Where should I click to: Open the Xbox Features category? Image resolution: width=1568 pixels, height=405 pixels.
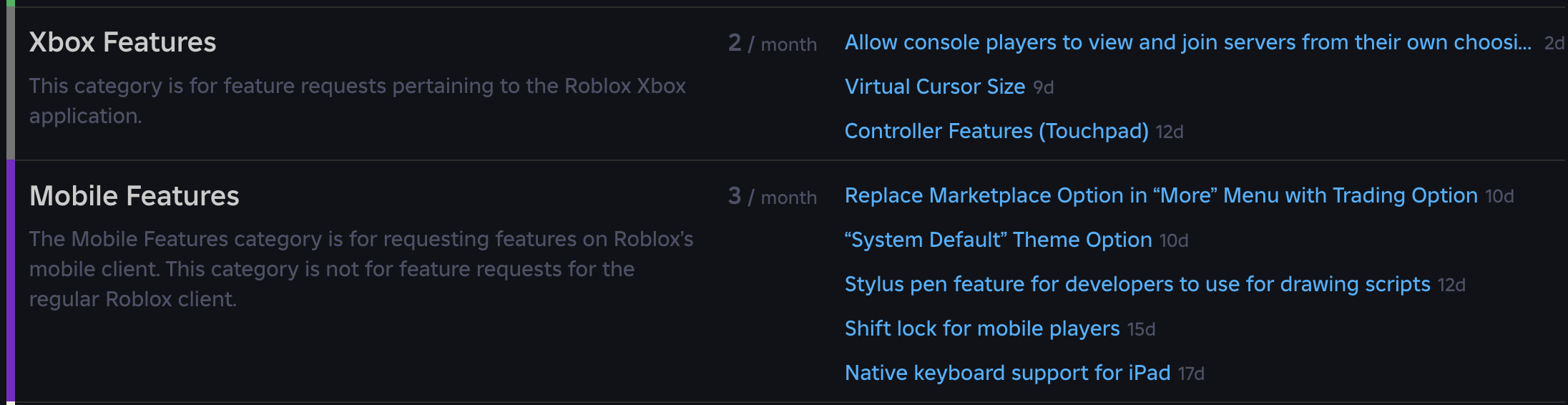(122, 43)
